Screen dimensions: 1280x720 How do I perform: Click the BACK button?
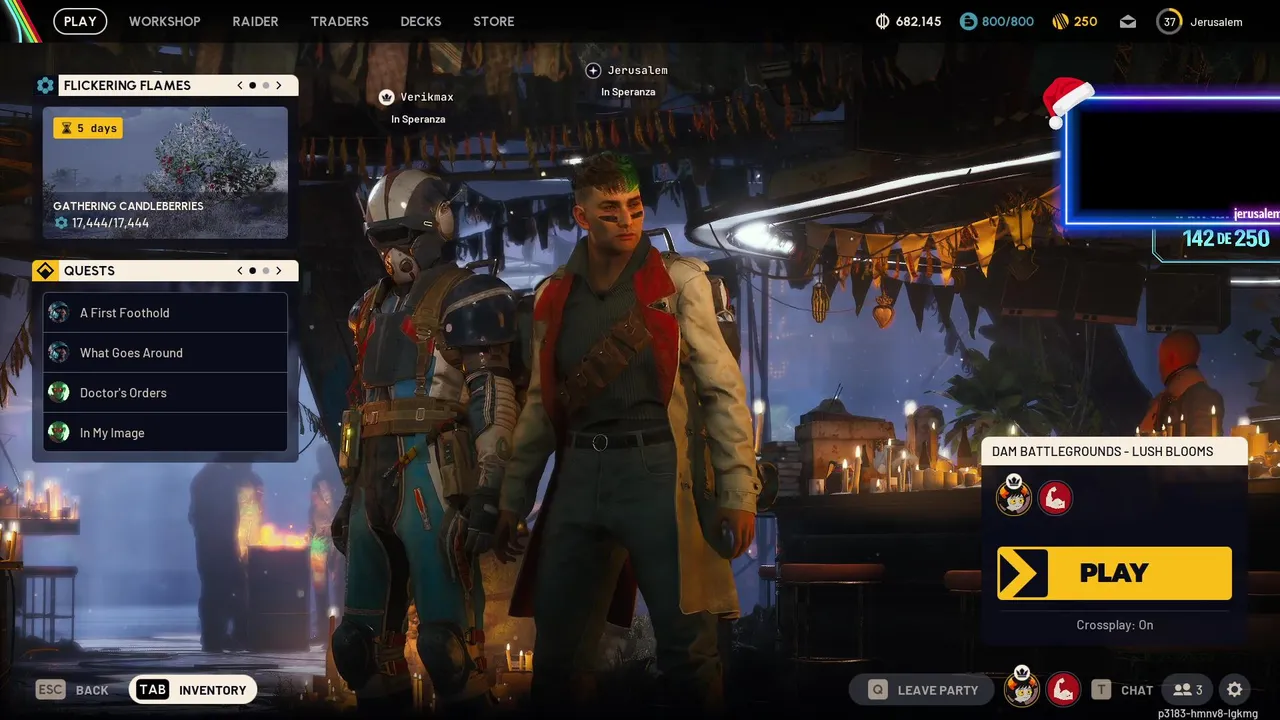[x=72, y=690]
